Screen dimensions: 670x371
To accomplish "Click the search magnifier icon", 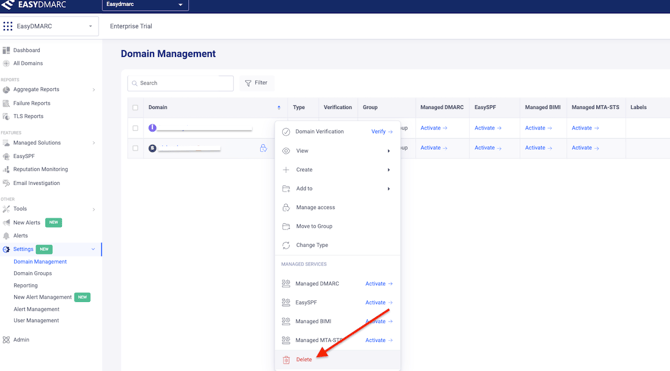I will point(135,83).
